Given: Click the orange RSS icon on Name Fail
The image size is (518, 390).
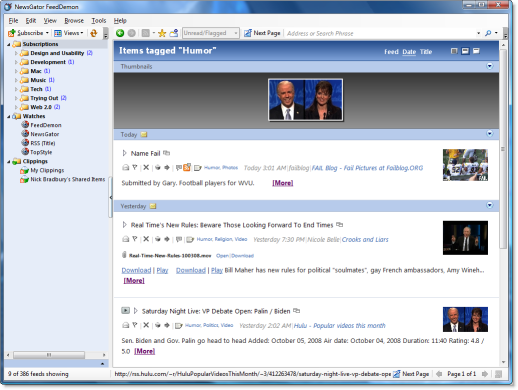Looking at the screenshot, I should [x=187, y=167].
